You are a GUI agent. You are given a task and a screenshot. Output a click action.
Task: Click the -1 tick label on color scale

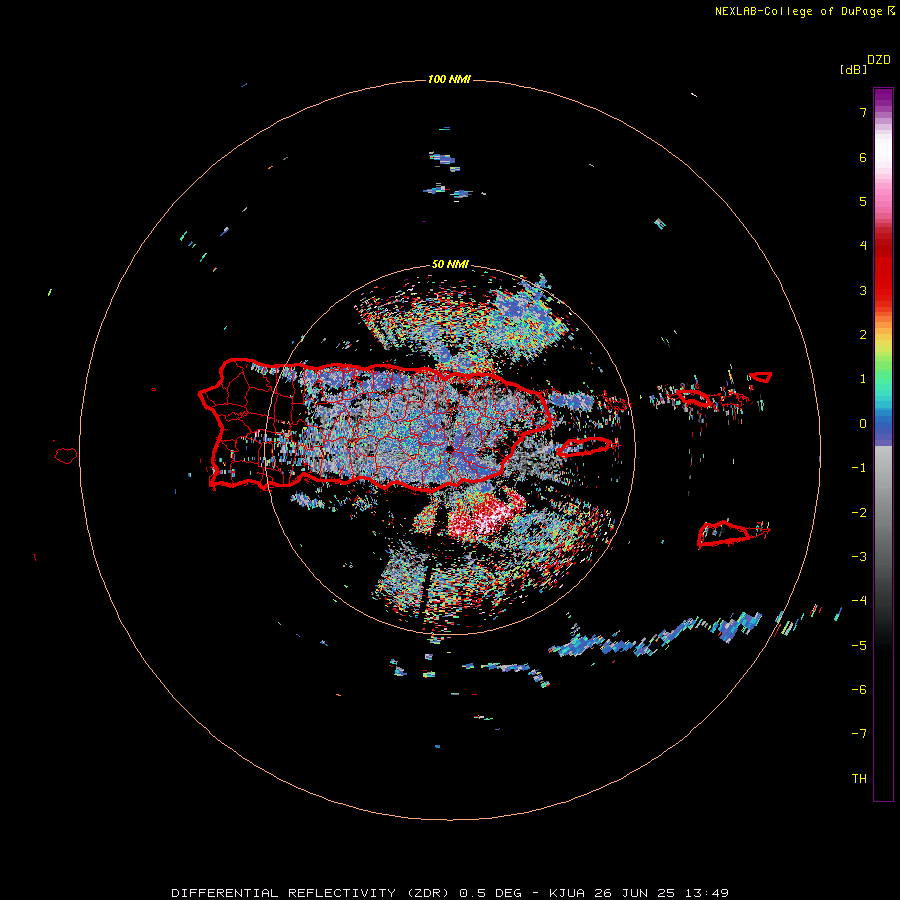pos(859,468)
